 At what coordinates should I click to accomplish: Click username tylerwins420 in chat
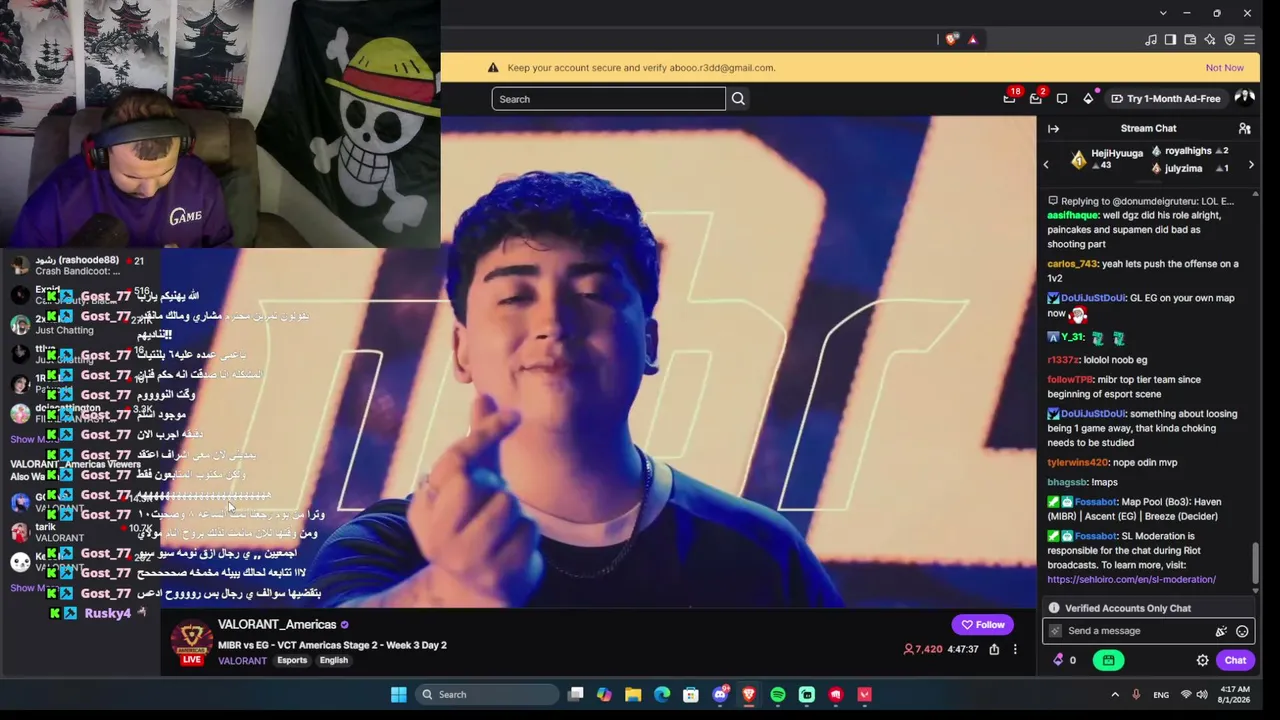[x=1078, y=463]
